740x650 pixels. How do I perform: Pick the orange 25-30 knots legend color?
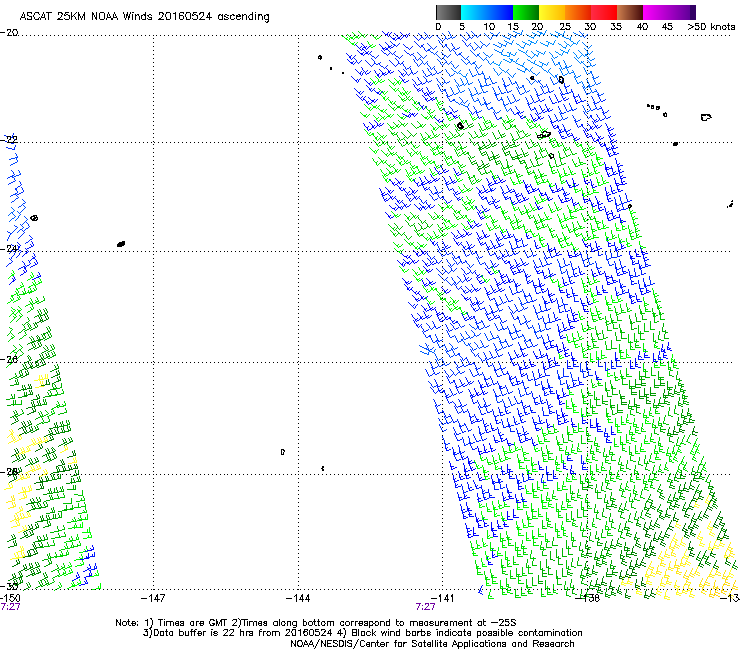tap(578, 12)
